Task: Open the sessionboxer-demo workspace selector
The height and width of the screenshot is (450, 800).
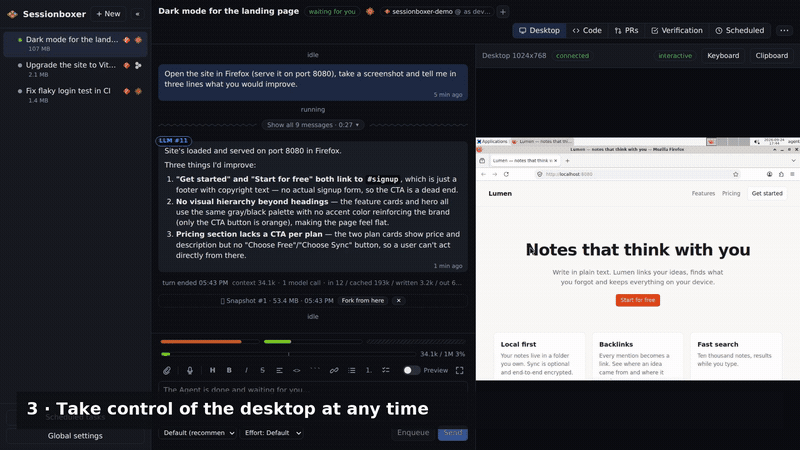Action: tap(437, 11)
